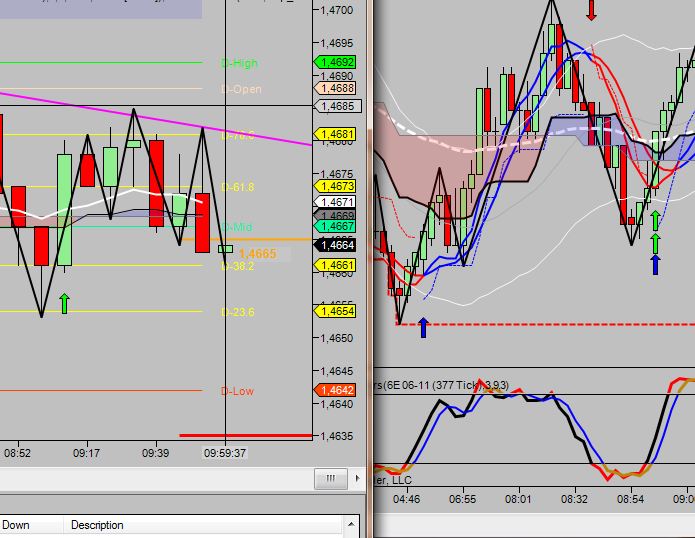Click the 08:32 time label on right chart
Screen dimensions: 695x538
coord(574,499)
